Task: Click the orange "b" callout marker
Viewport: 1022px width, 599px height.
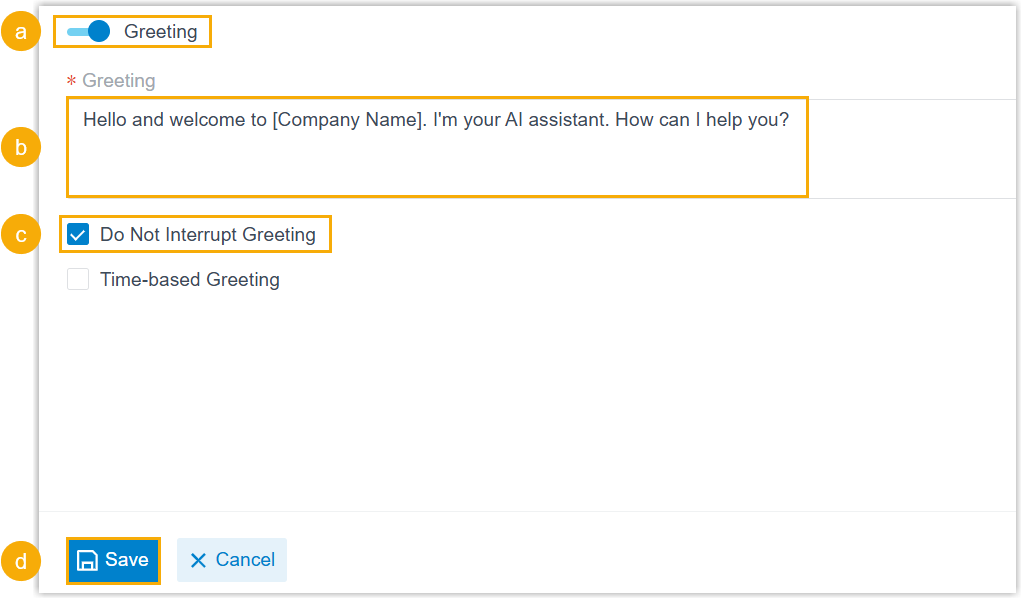Action: [20, 148]
